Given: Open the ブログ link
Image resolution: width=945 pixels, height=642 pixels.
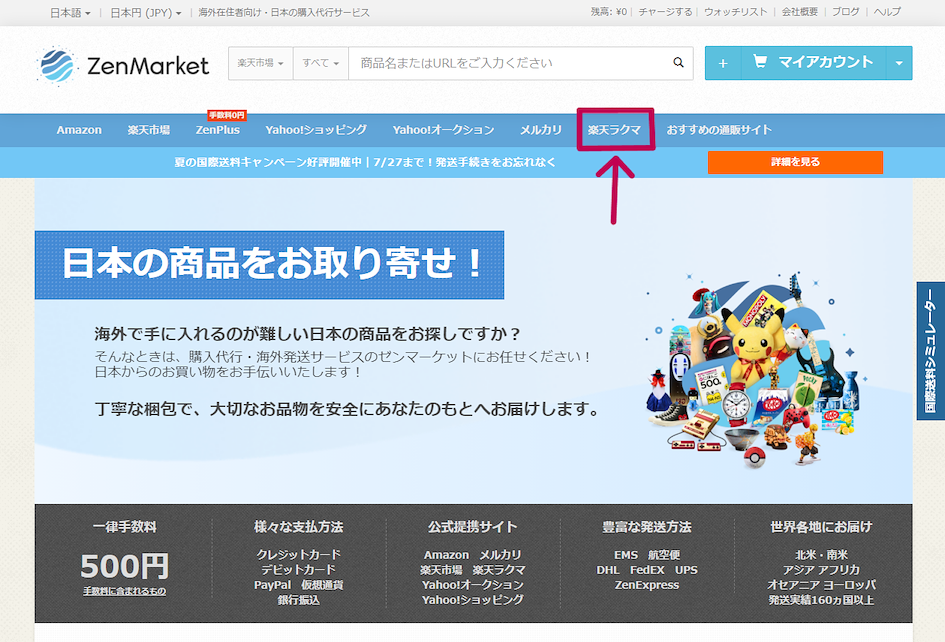Looking at the screenshot, I should point(846,12).
